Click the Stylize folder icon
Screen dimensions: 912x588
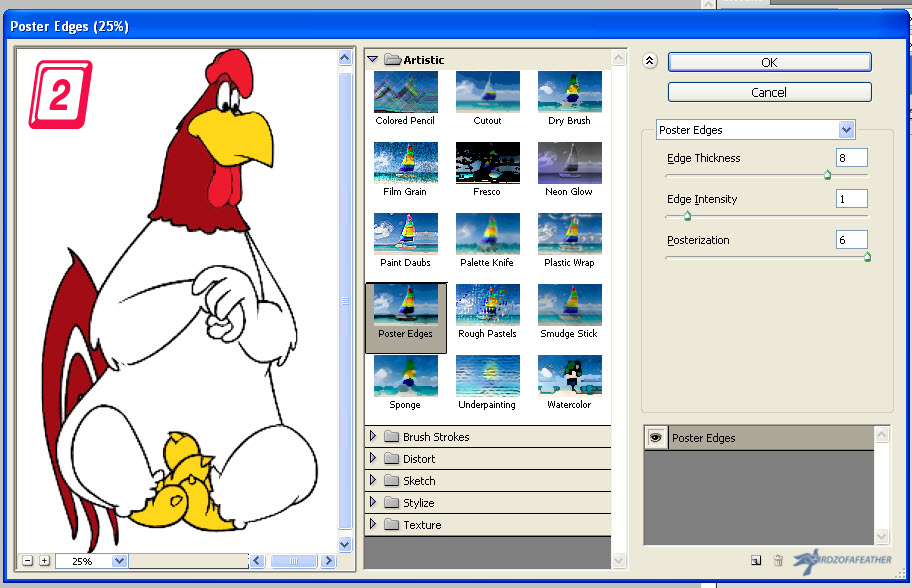[391, 502]
